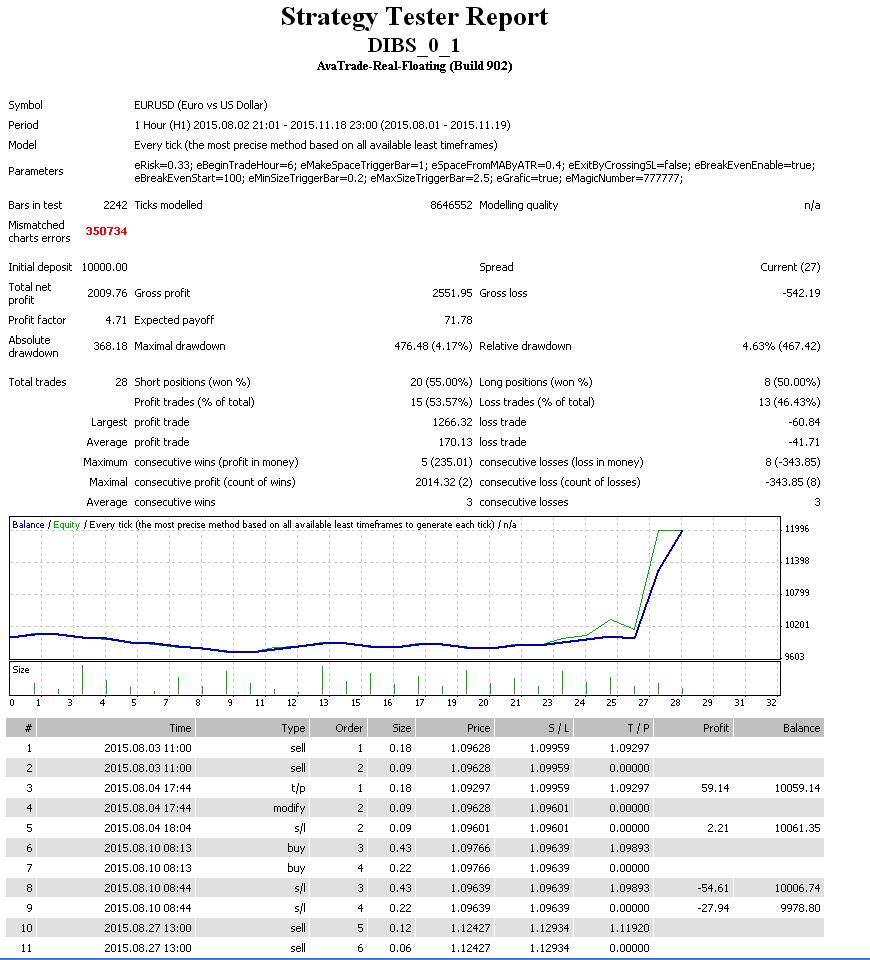Click the Time column header
Viewport: 870px width, 960px height.
116,728
